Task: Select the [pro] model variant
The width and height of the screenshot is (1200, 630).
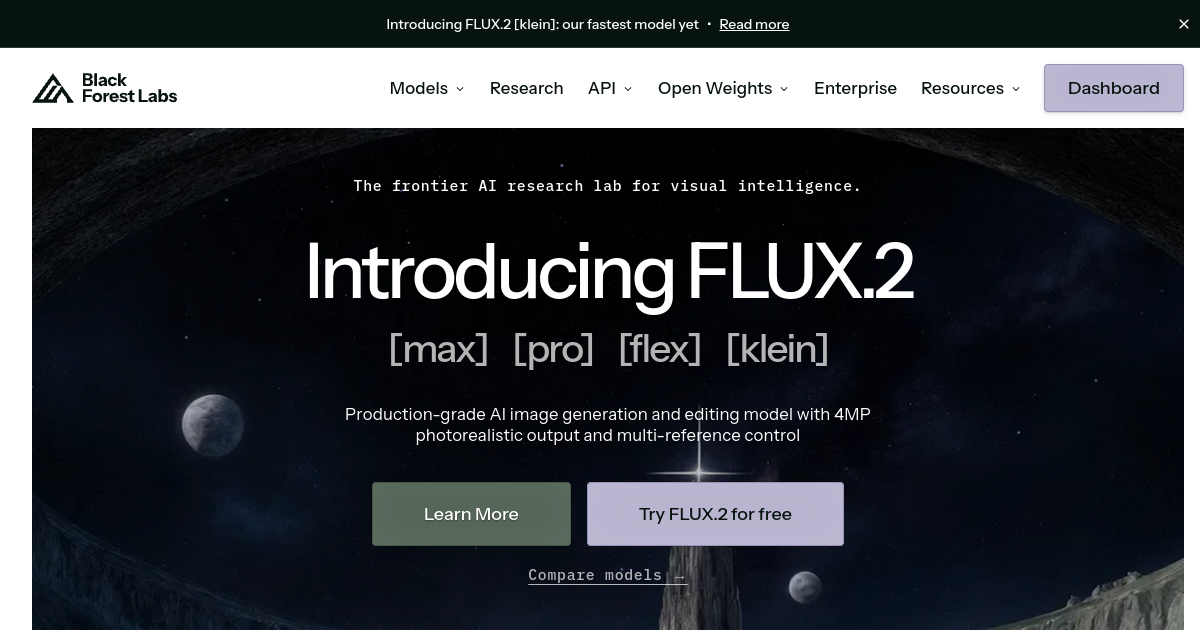Action: click(553, 349)
